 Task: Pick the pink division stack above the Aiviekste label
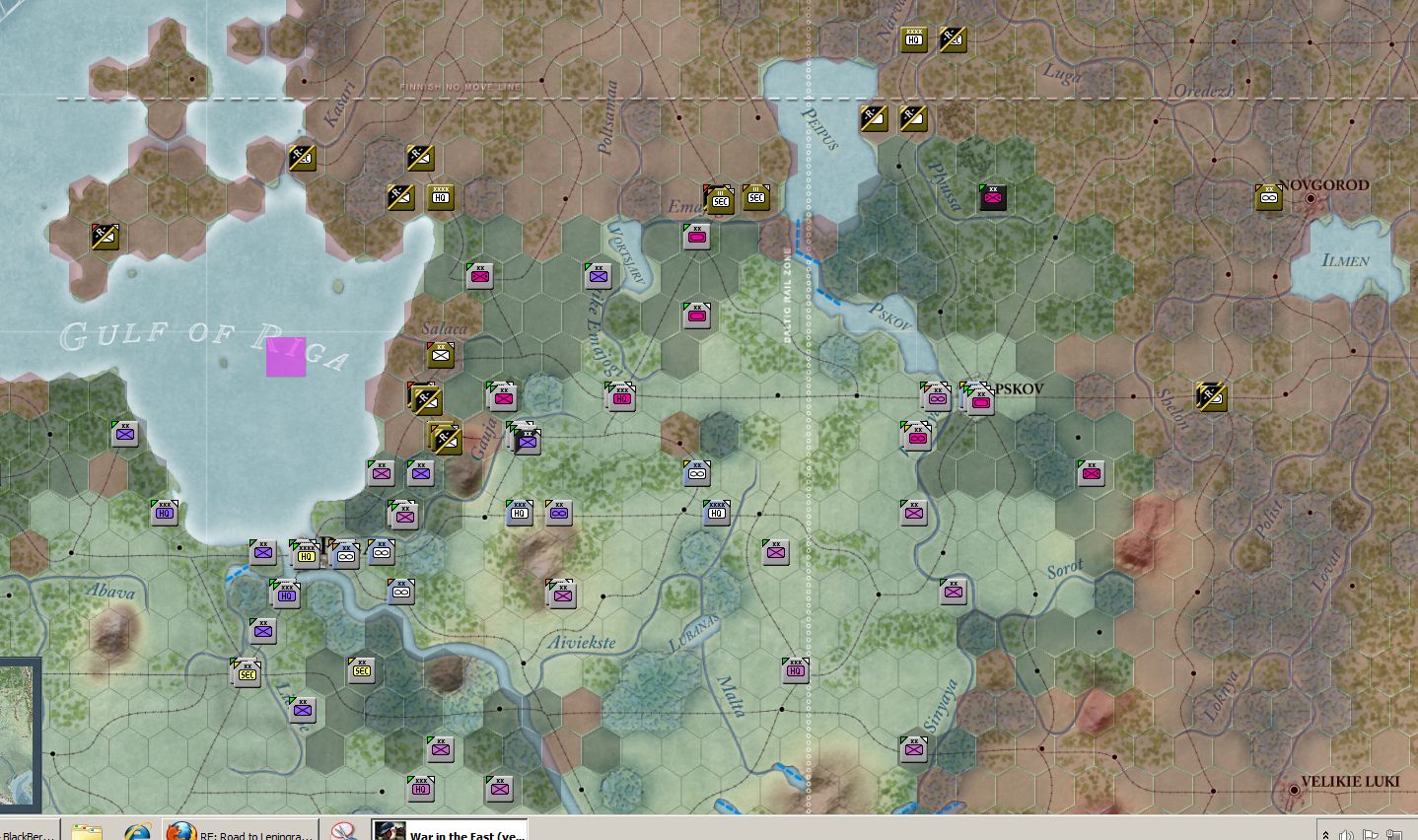561,594
